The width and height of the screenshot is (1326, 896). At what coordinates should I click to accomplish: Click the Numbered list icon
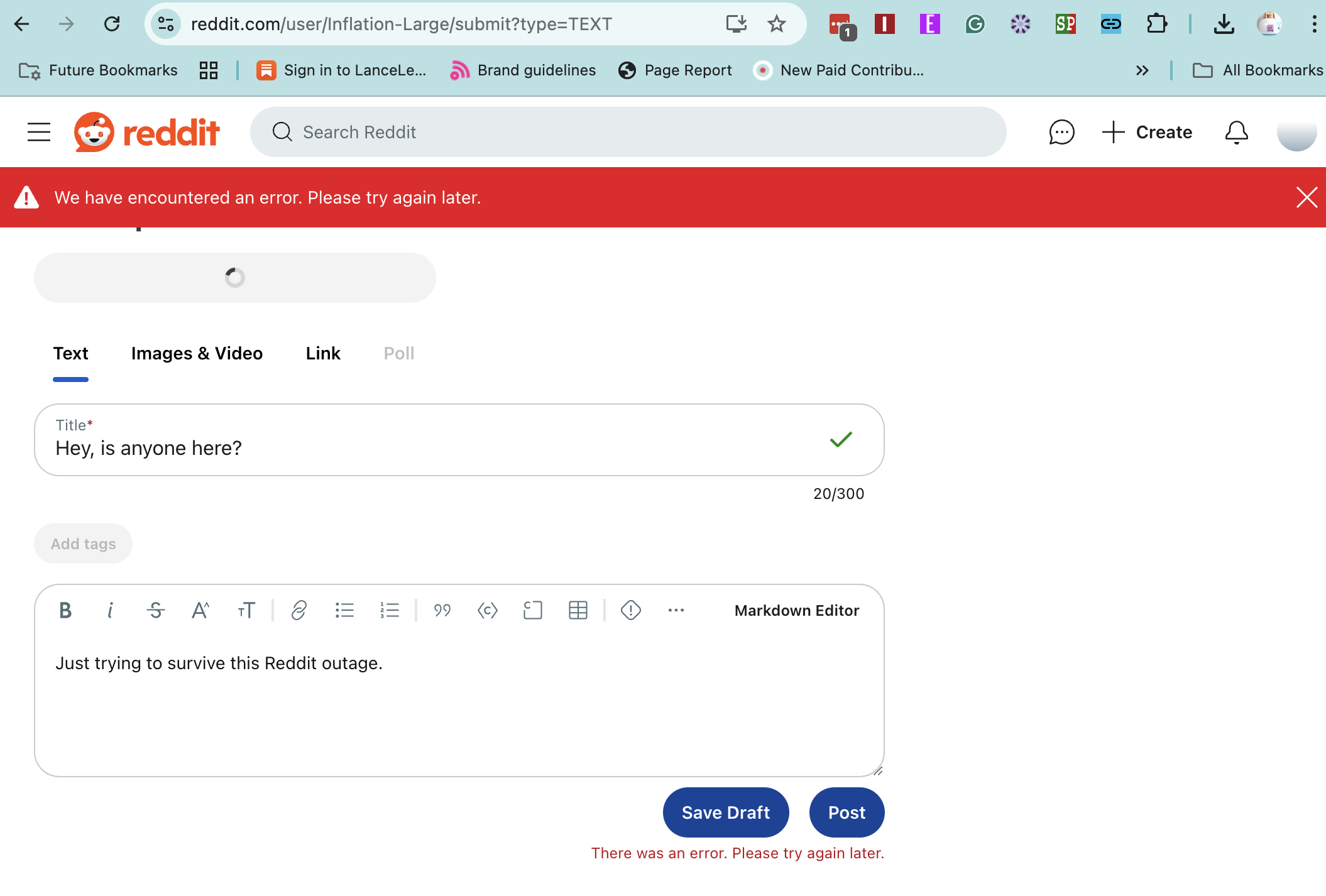390,609
